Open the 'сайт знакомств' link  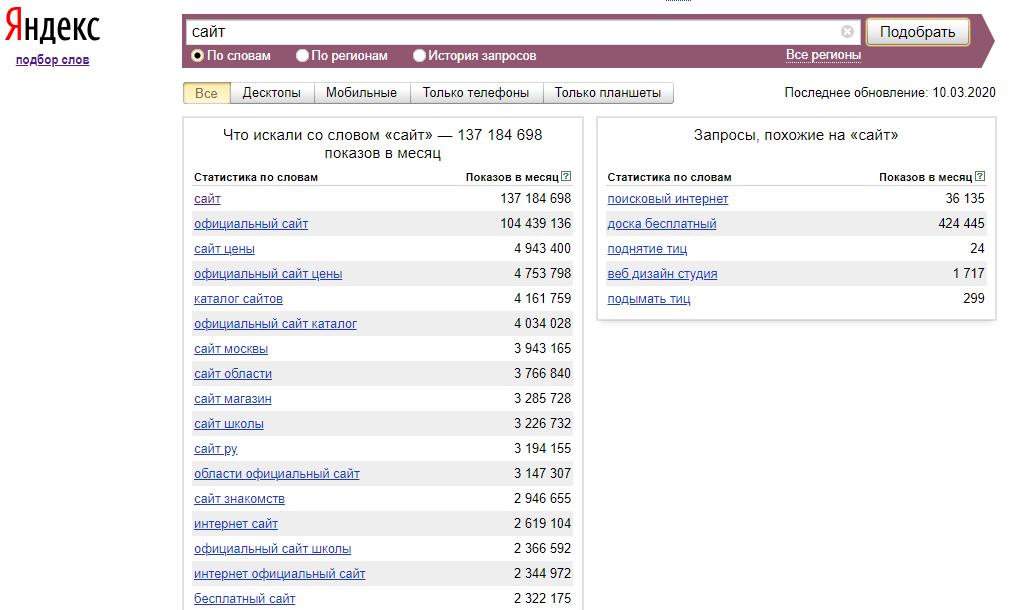(239, 499)
